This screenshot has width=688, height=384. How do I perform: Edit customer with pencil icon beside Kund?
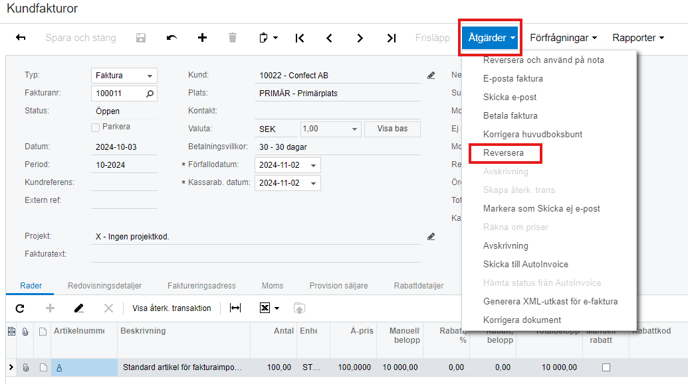[431, 75]
